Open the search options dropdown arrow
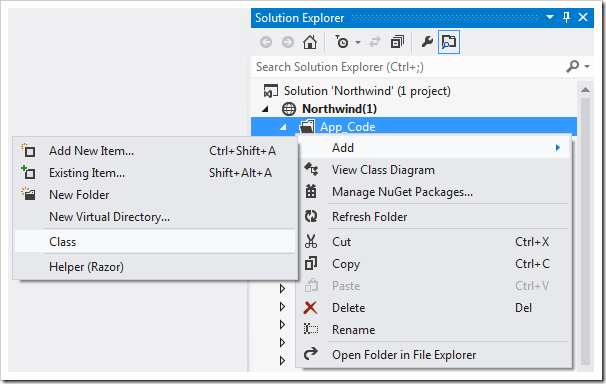This screenshot has width=606, height=384. [587, 66]
